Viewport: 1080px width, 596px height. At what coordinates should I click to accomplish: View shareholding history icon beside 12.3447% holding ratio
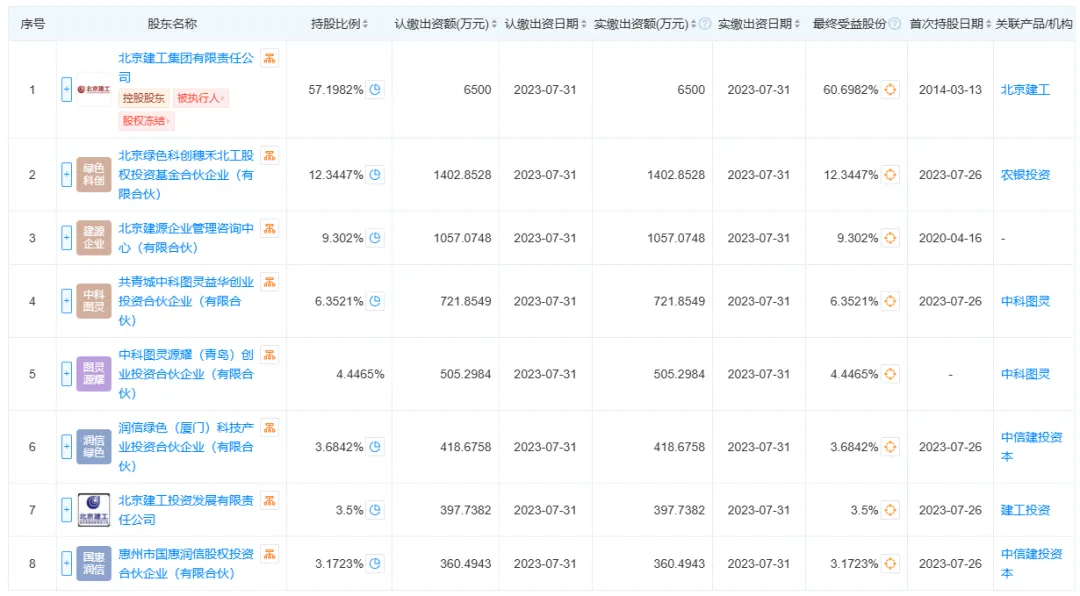click(x=375, y=175)
